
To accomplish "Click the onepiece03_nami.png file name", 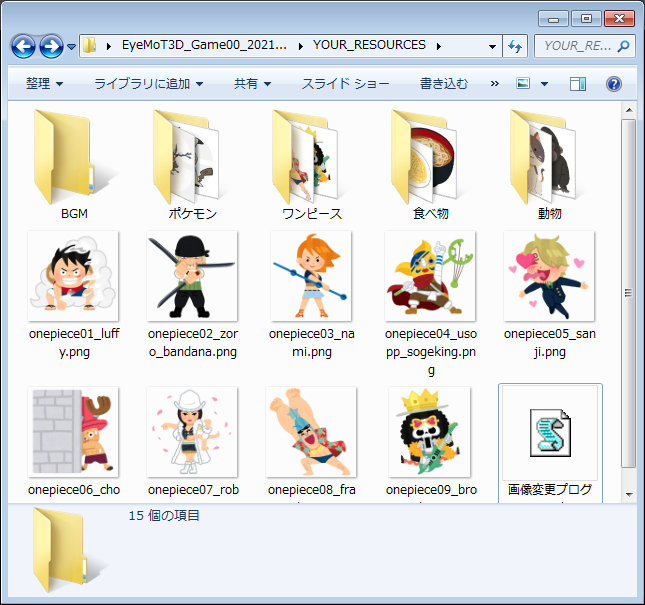I will 312,343.
